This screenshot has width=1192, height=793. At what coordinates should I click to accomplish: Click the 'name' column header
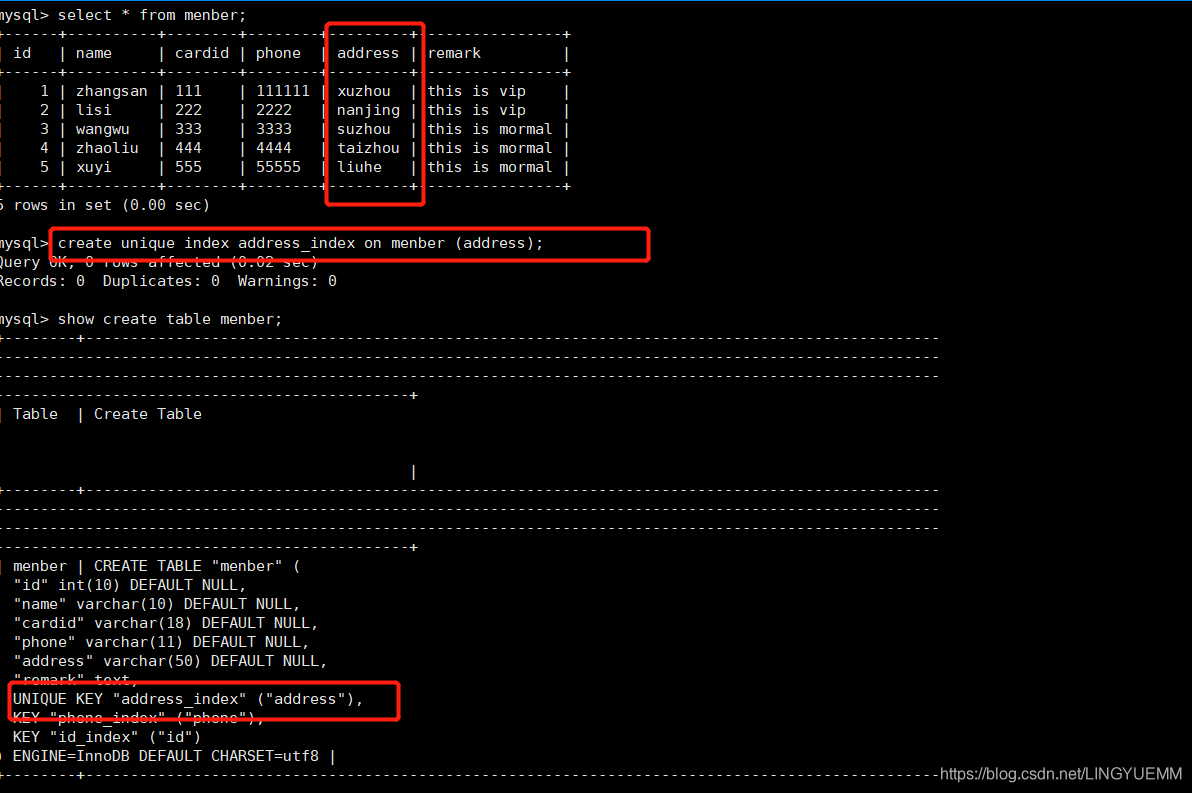click(94, 53)
